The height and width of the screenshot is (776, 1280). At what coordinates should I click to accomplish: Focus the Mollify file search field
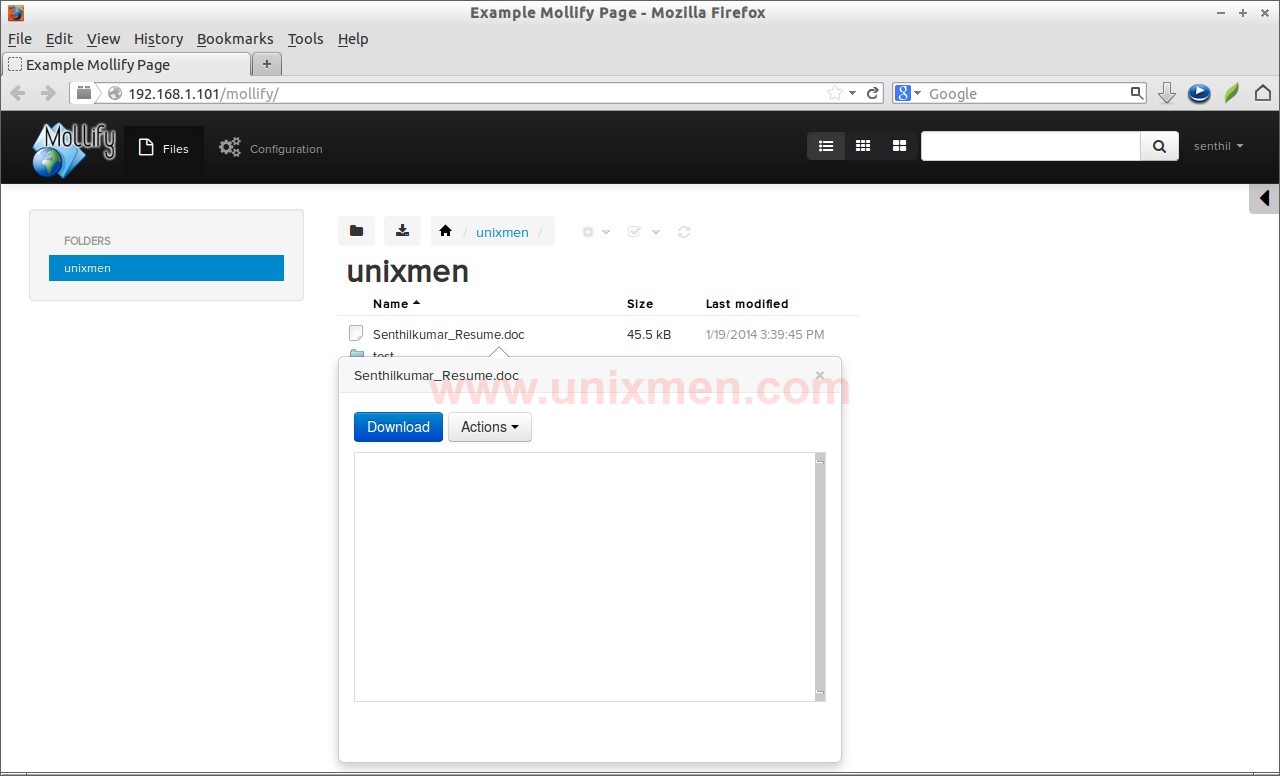tap(1031, 146)
